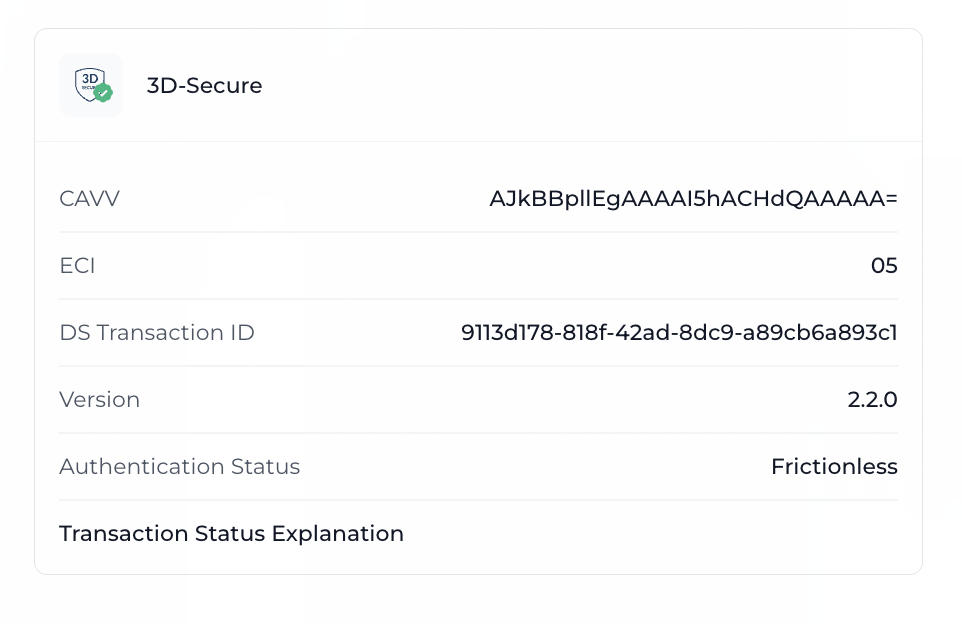
Task: Click the divider below the ECI row
Action: (x=479, y=299)
